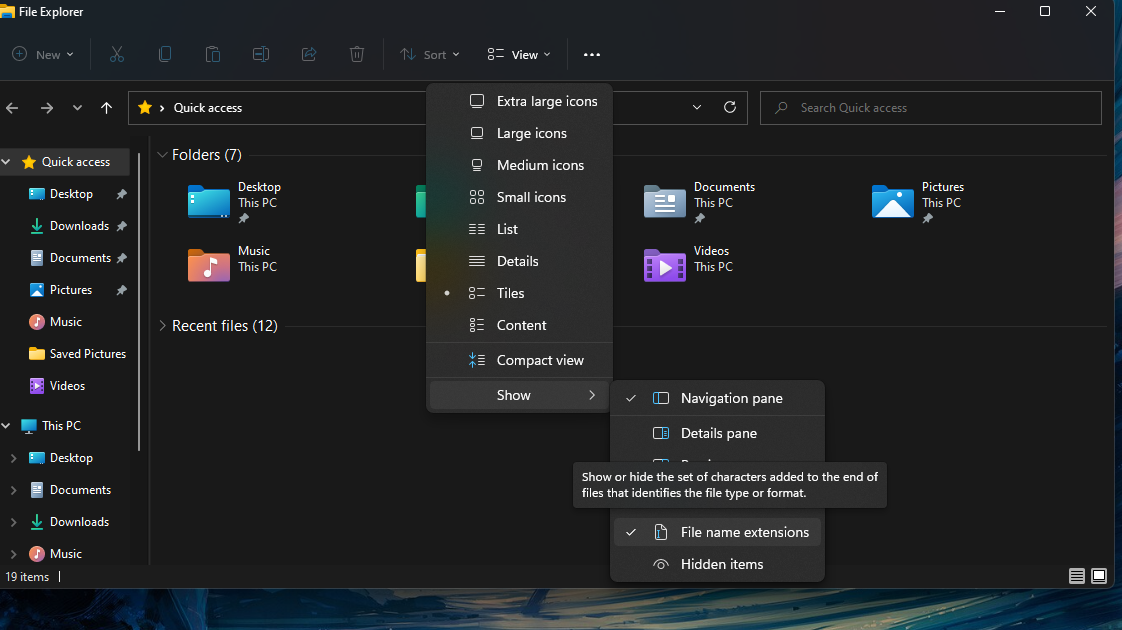1122x630 pixels.
Task: Expand address bar history dropdown chevron
Action: (696, 107)
